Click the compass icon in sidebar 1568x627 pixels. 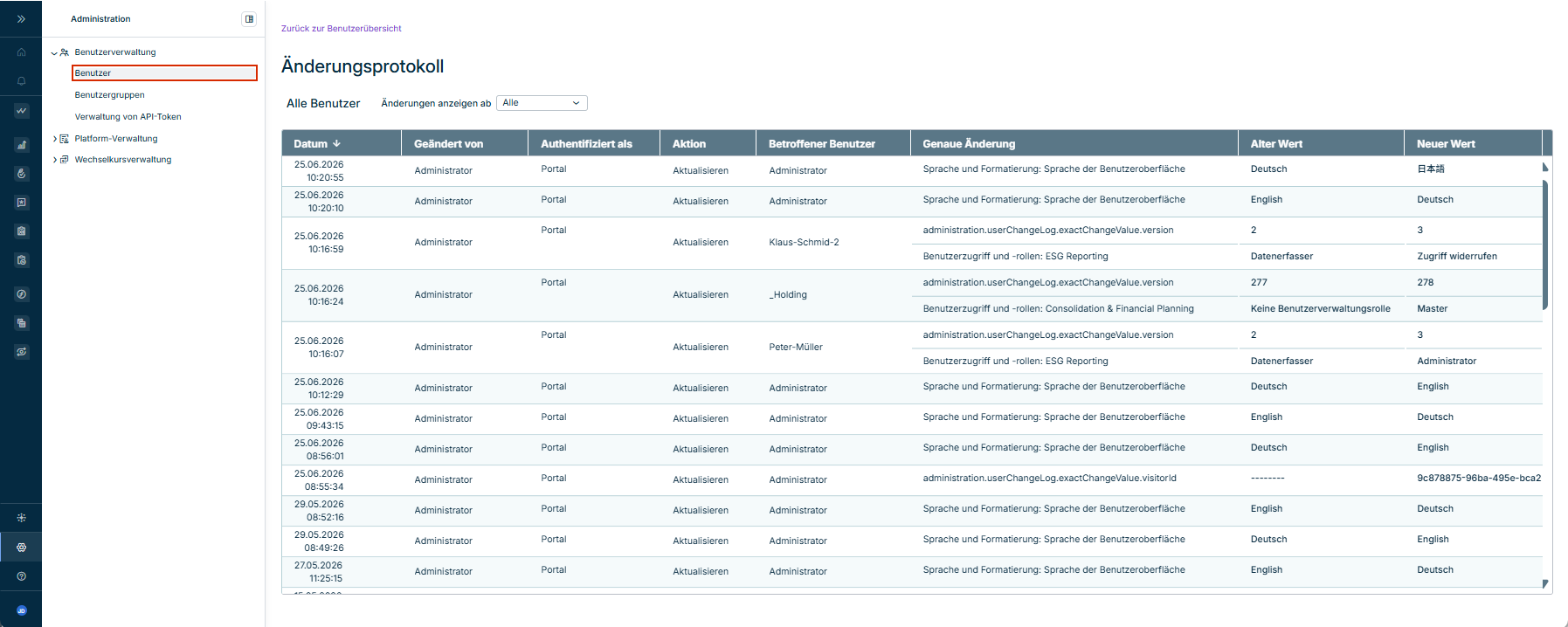(21, 294)
